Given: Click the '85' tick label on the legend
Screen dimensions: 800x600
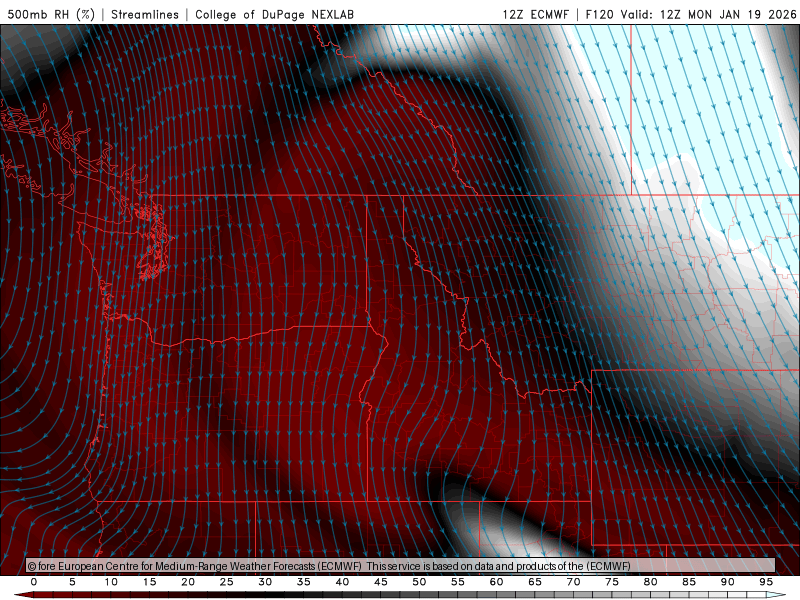Looking at the screenshot, I should click(x=689, y=582).
